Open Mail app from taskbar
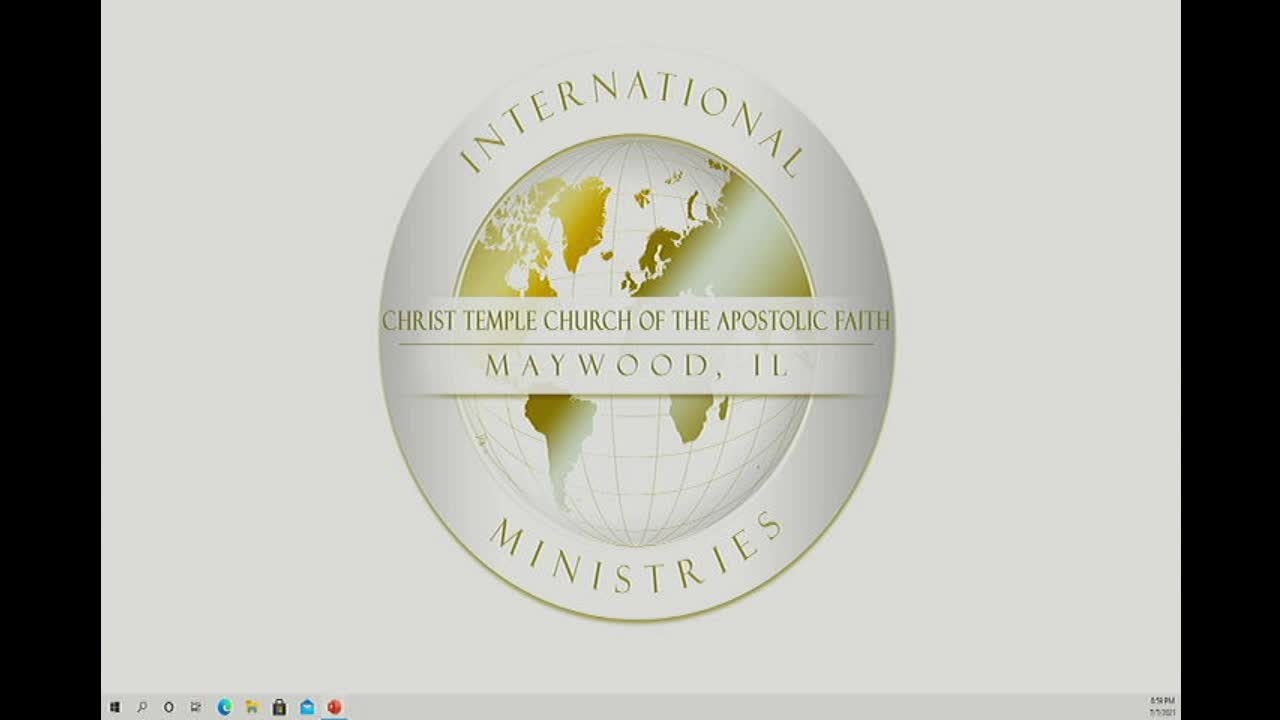The width and height of the screenshot is (1280, 720). point(307,707)
